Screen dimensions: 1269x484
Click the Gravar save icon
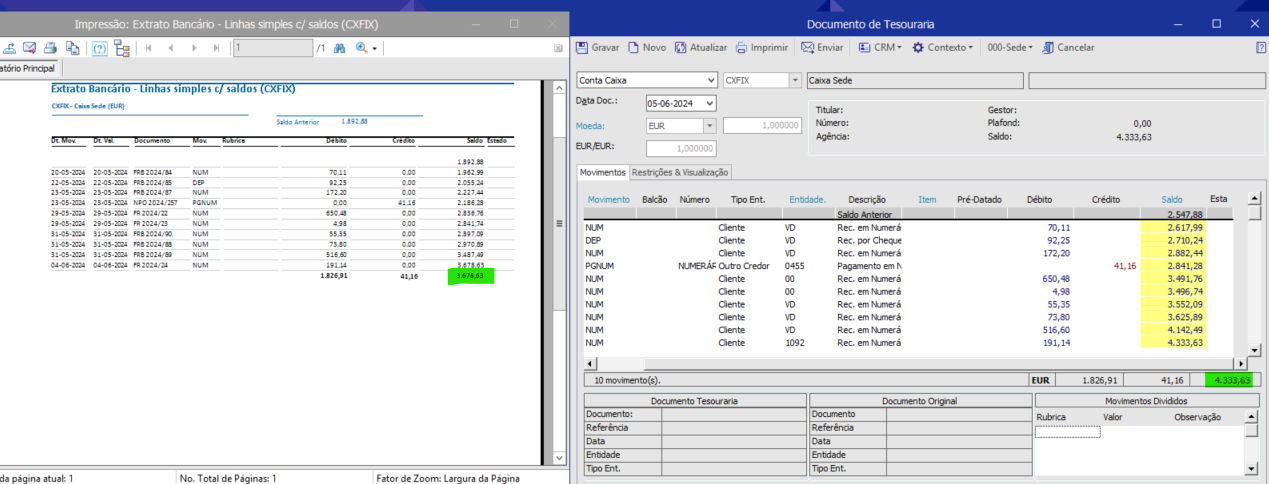tap(582, 48)
